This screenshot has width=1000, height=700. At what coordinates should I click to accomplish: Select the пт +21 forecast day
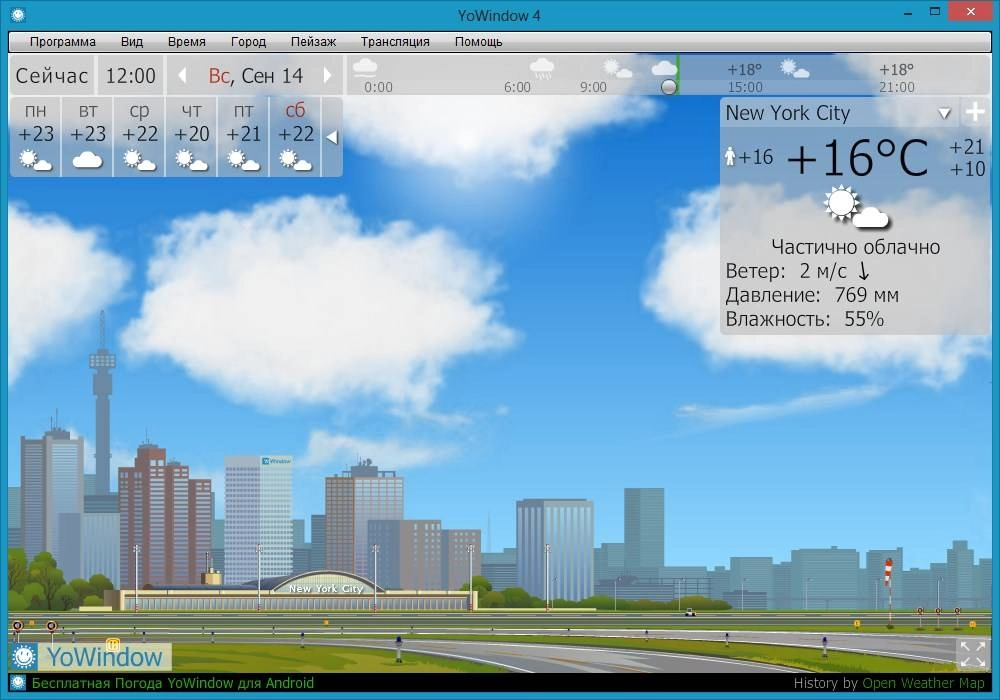243,136
